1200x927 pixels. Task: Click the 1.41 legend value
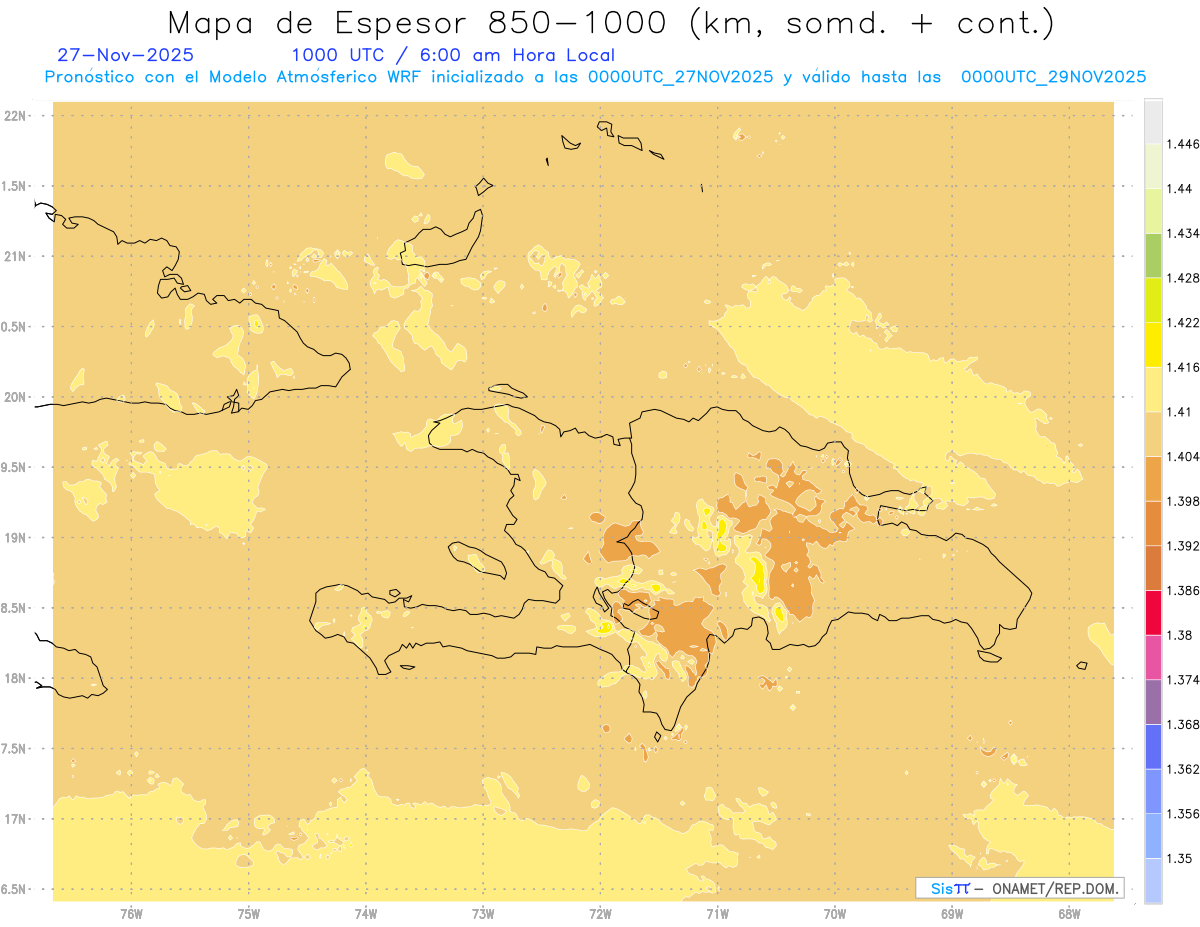(1180, 412)
